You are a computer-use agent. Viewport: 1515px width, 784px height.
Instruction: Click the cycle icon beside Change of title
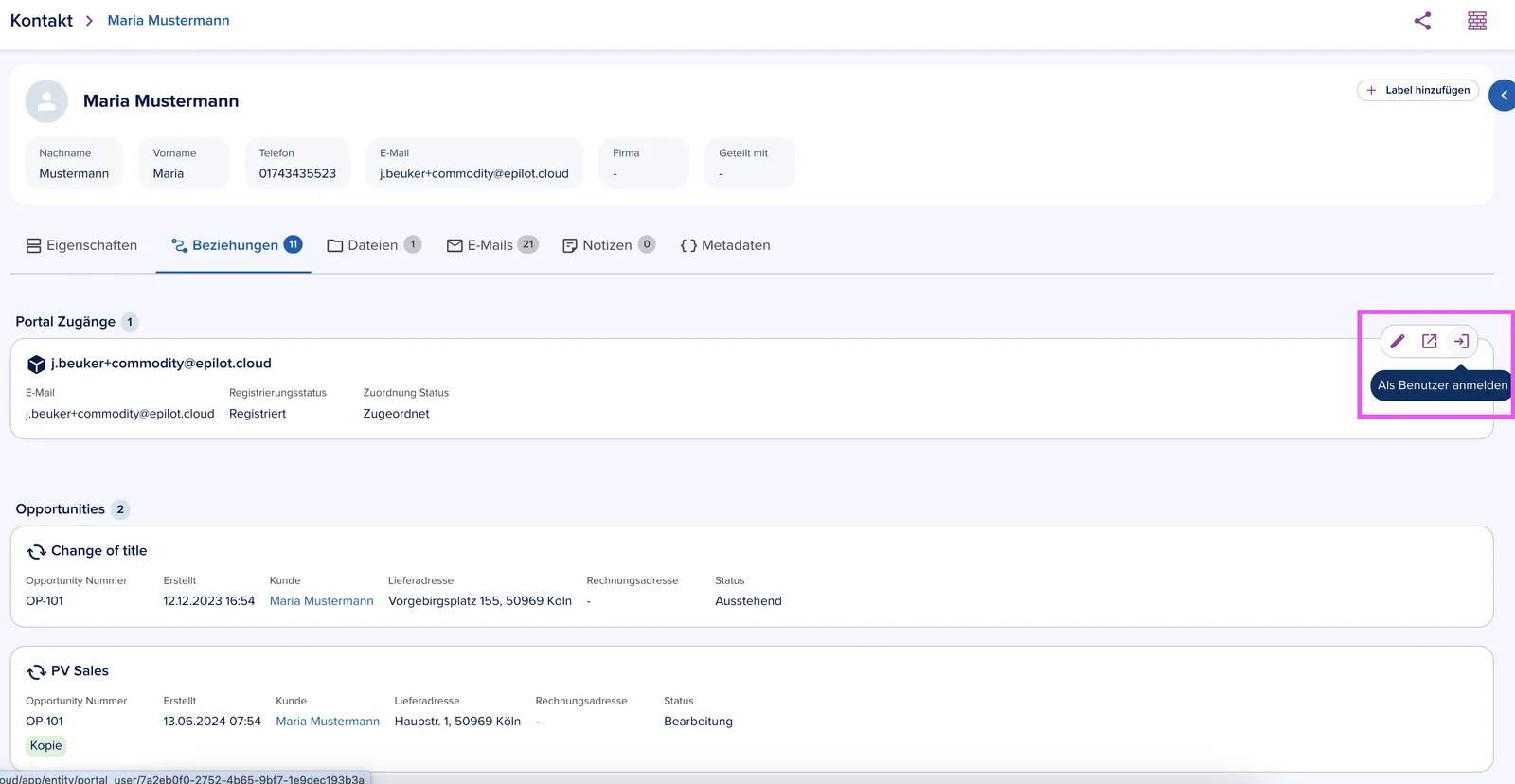[36, 552]
